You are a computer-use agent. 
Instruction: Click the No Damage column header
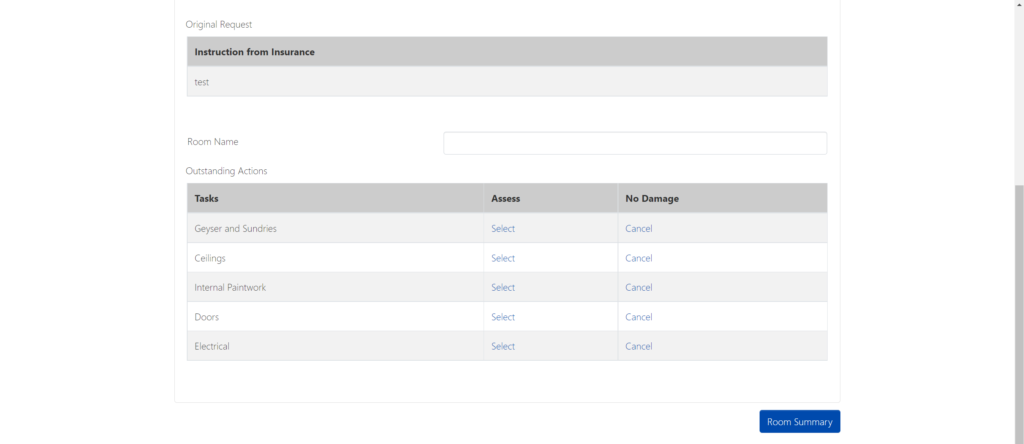click(x=652, y=198)
